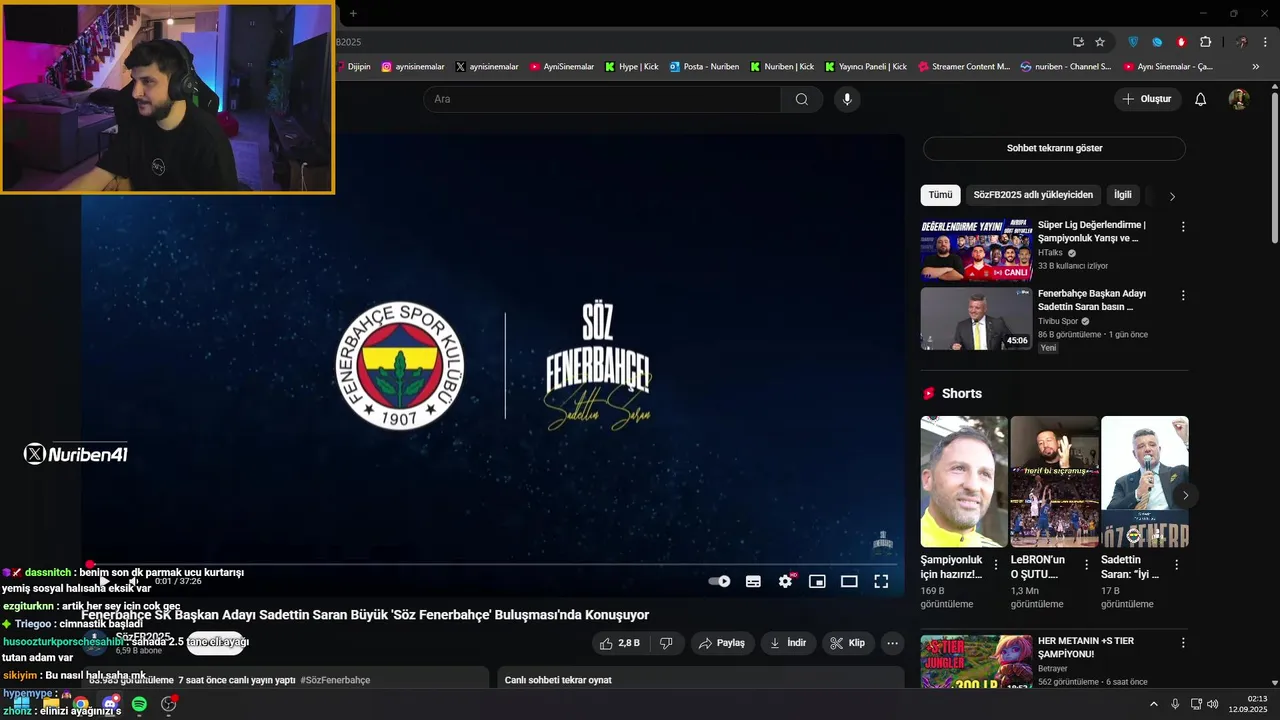
Task: Switch the player to theater mode
Action: [x=849, y=581]
